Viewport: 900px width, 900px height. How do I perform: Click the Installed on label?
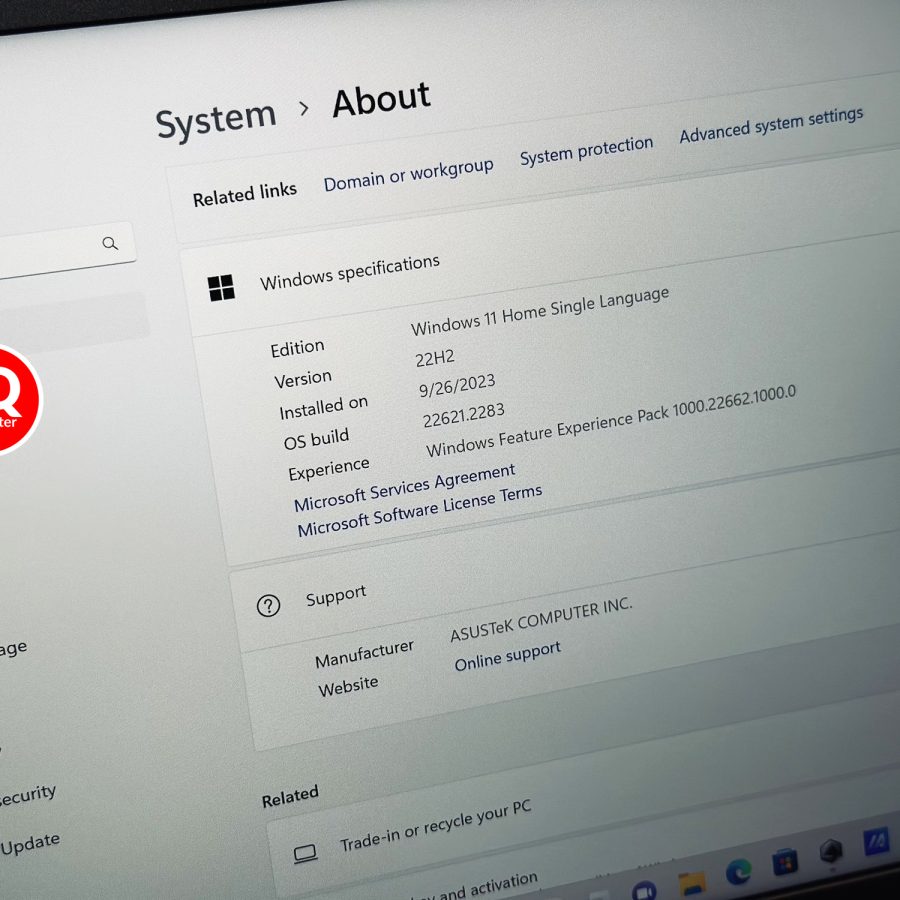coord(323,408)
